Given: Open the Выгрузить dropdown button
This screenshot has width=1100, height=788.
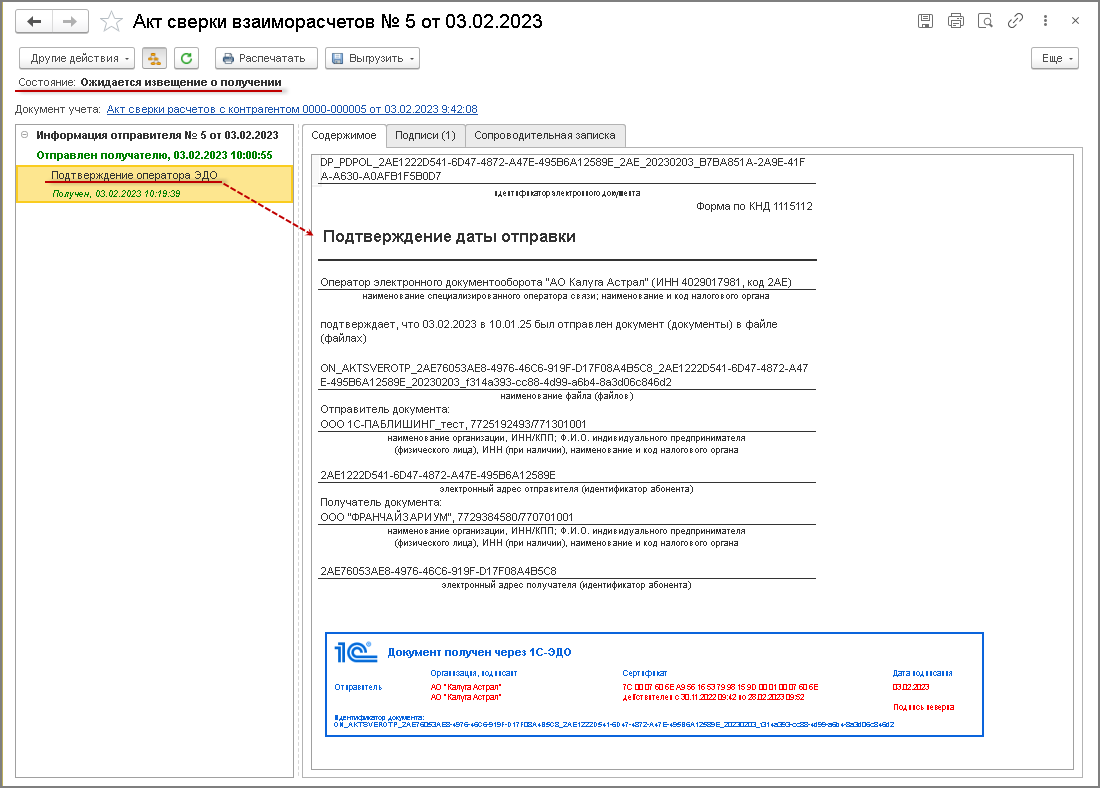Looking at the screenshot, I should (x=373, y=58).
